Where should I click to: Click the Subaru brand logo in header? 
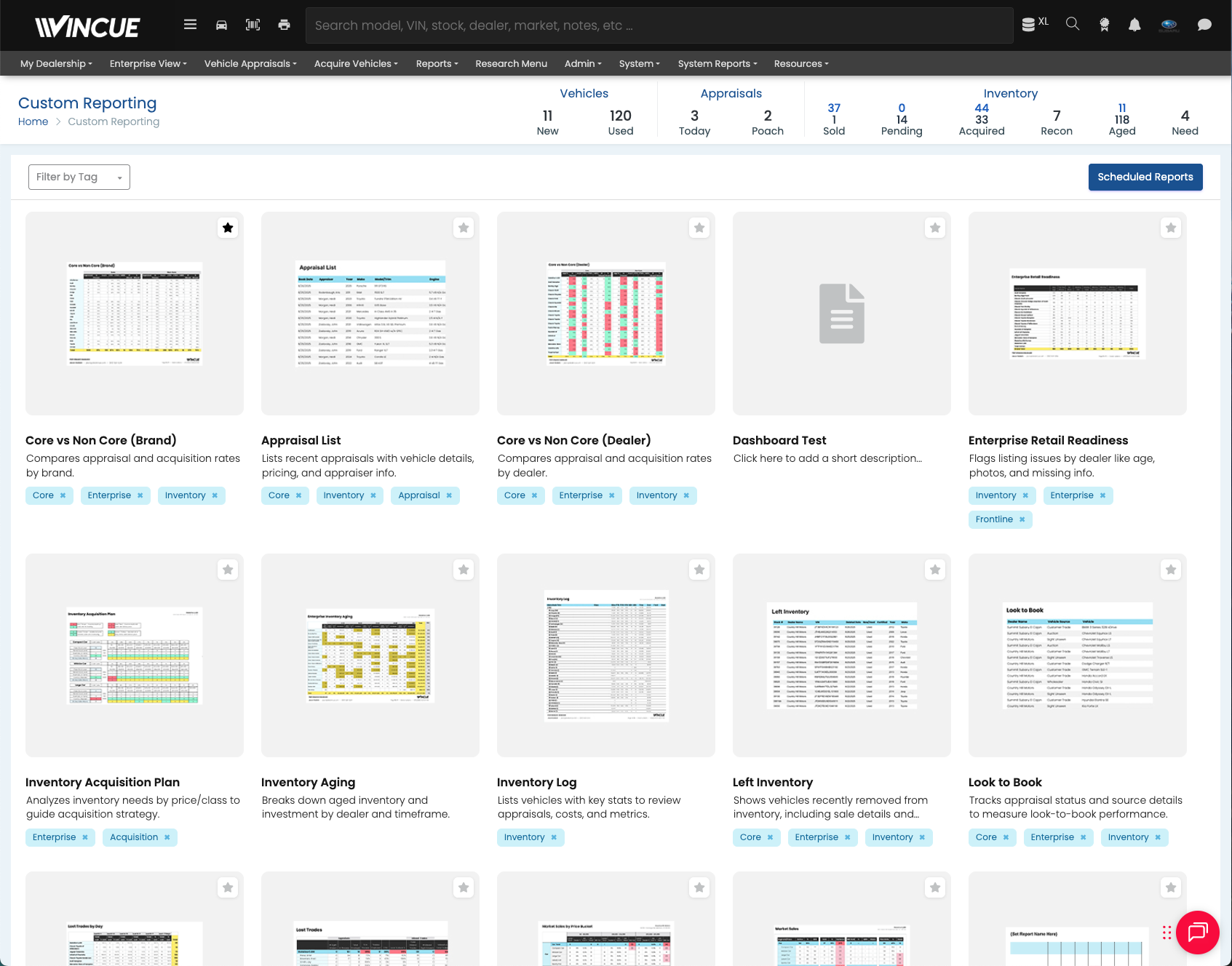1169,24
